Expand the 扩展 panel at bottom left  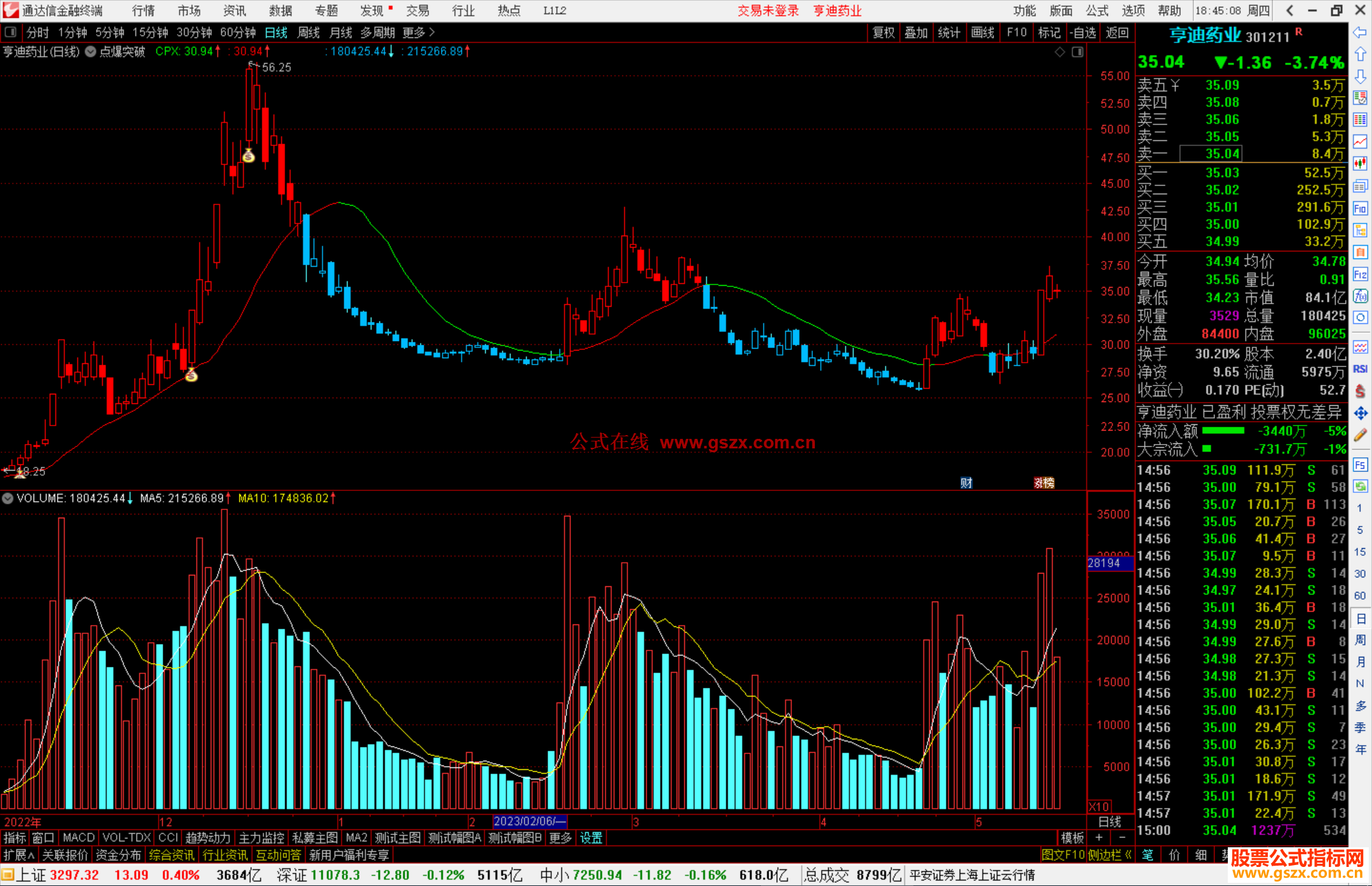pos(18,855)
